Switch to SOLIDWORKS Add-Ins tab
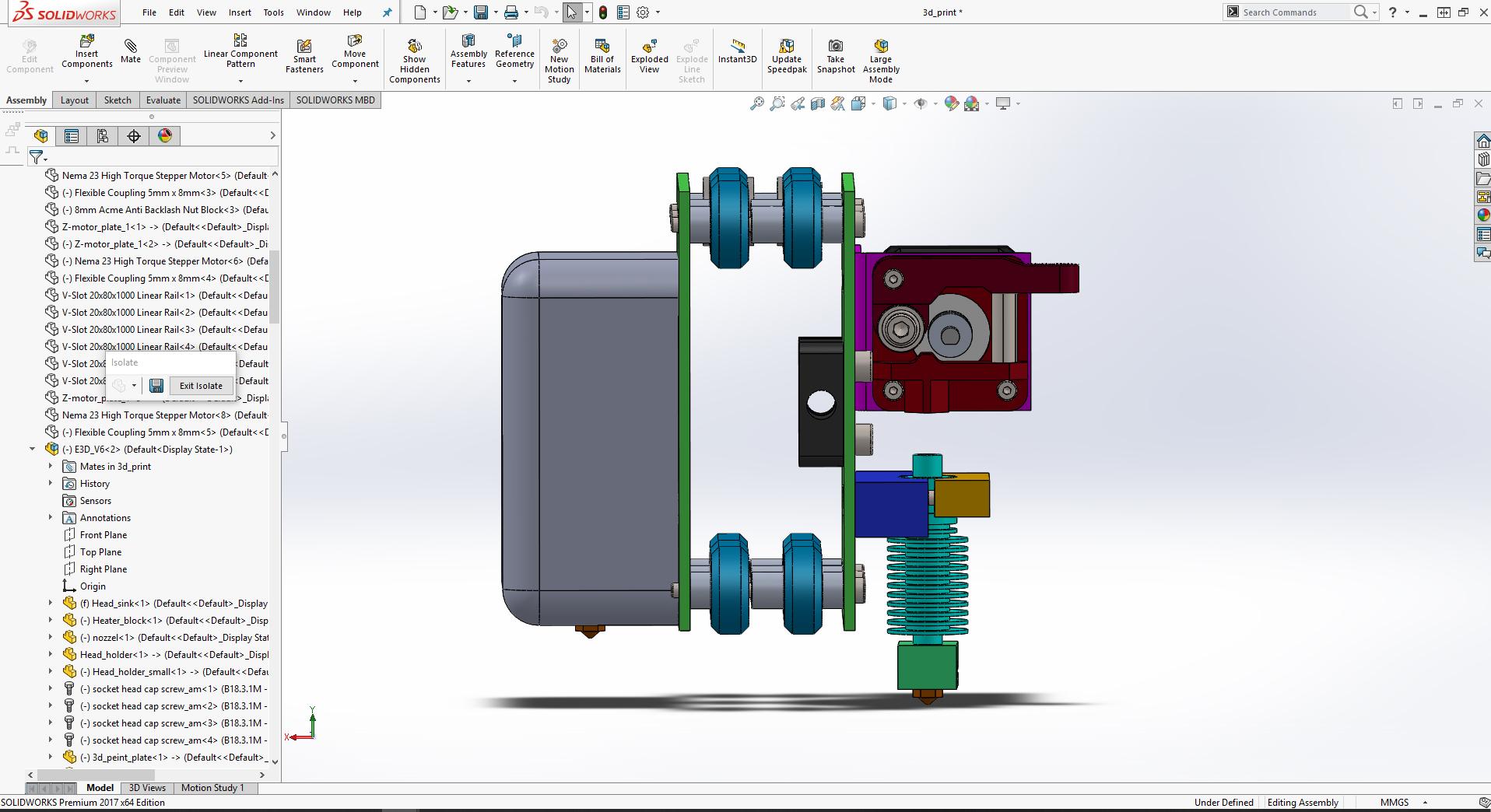The height and width of the screenshot is (812, 1491). pos(238,100)
